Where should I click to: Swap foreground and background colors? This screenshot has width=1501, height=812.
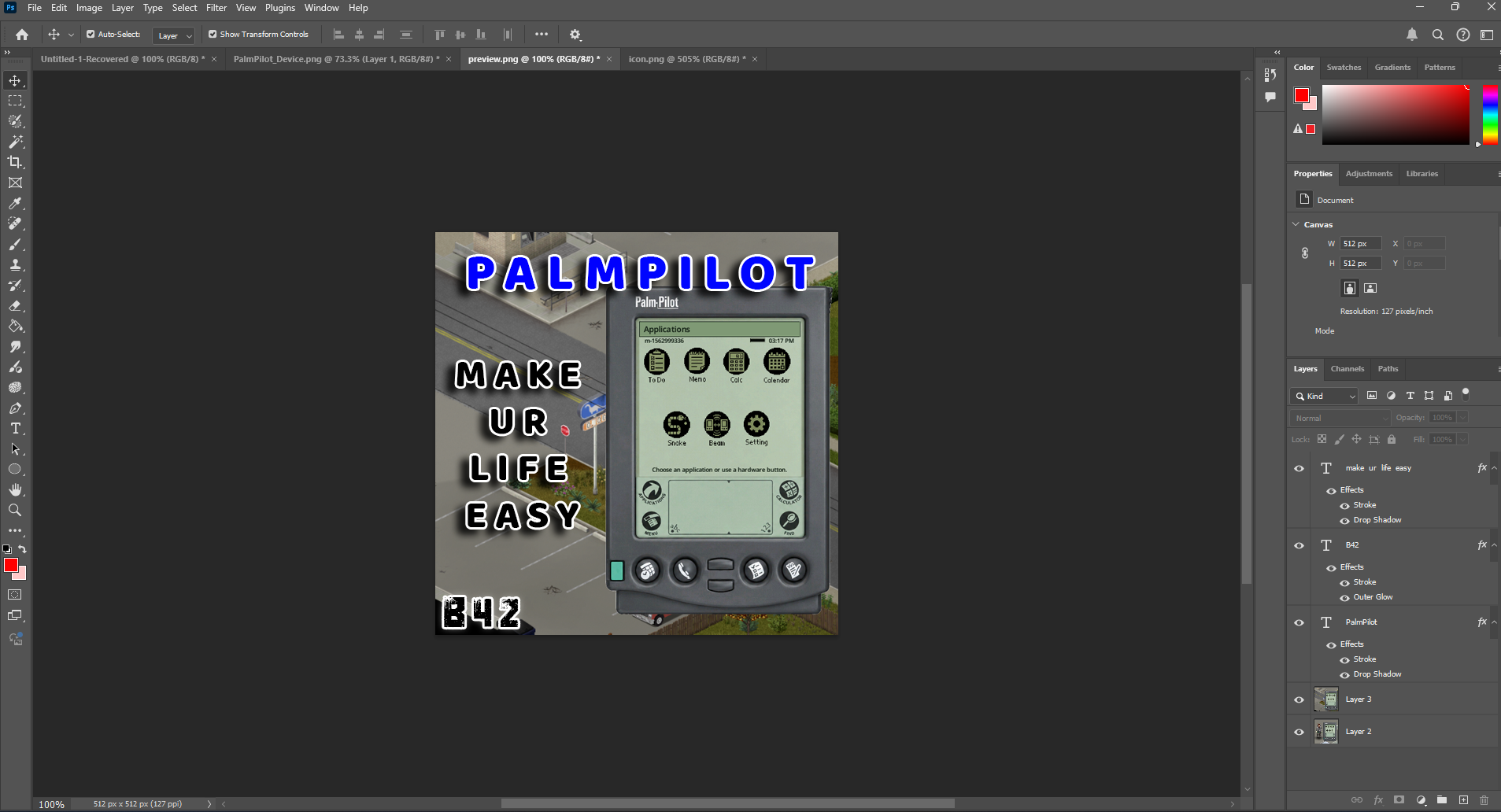23,549
